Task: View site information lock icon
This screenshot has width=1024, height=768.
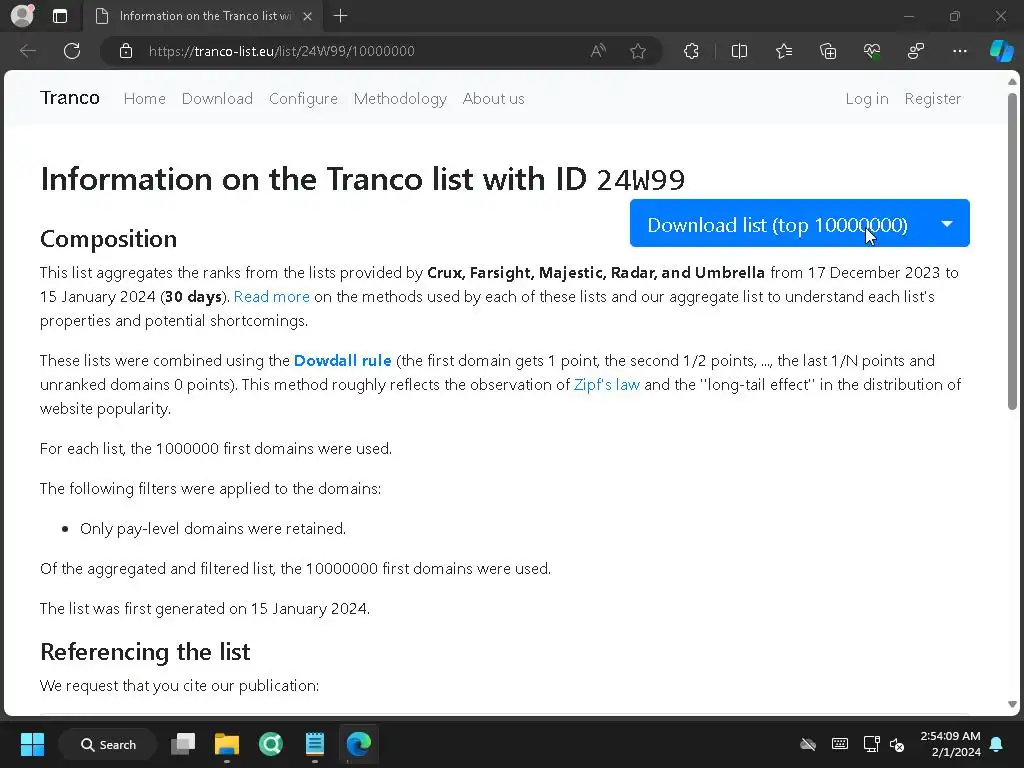Action: [126, 51]
